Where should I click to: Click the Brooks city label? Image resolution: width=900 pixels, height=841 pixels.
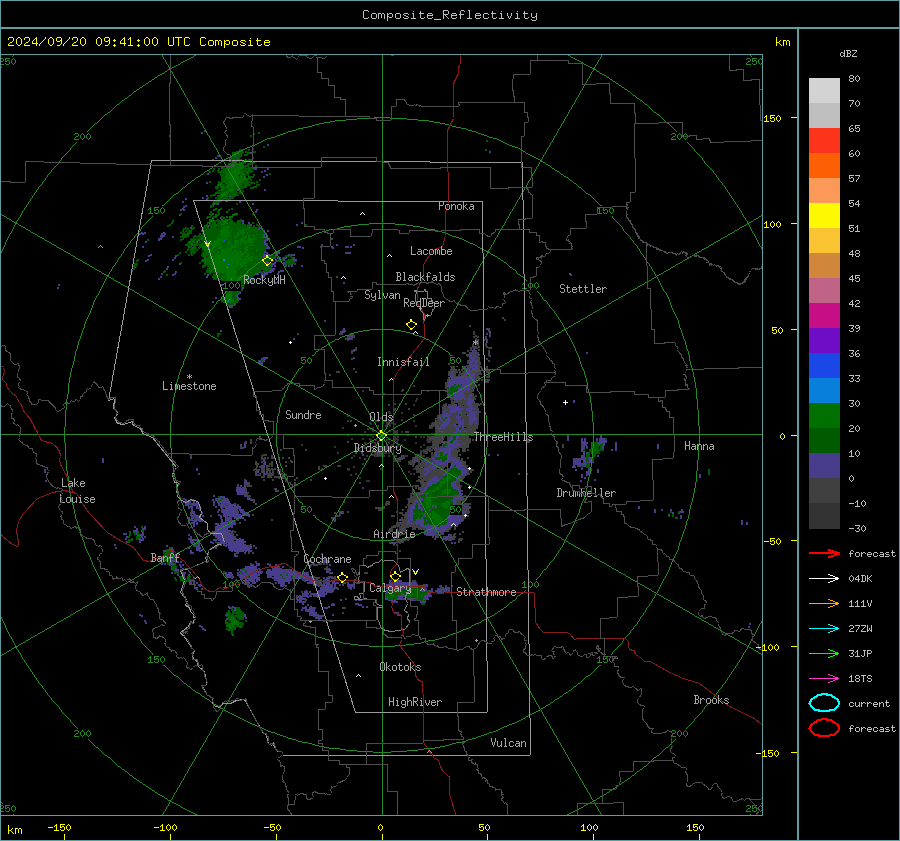(x=711, y=700)
